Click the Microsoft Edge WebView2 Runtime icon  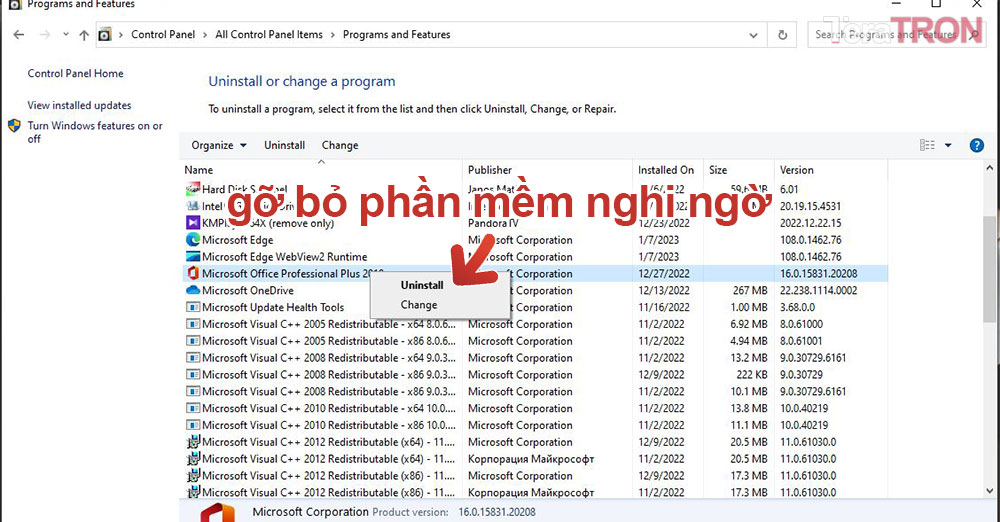click(193, 257)
